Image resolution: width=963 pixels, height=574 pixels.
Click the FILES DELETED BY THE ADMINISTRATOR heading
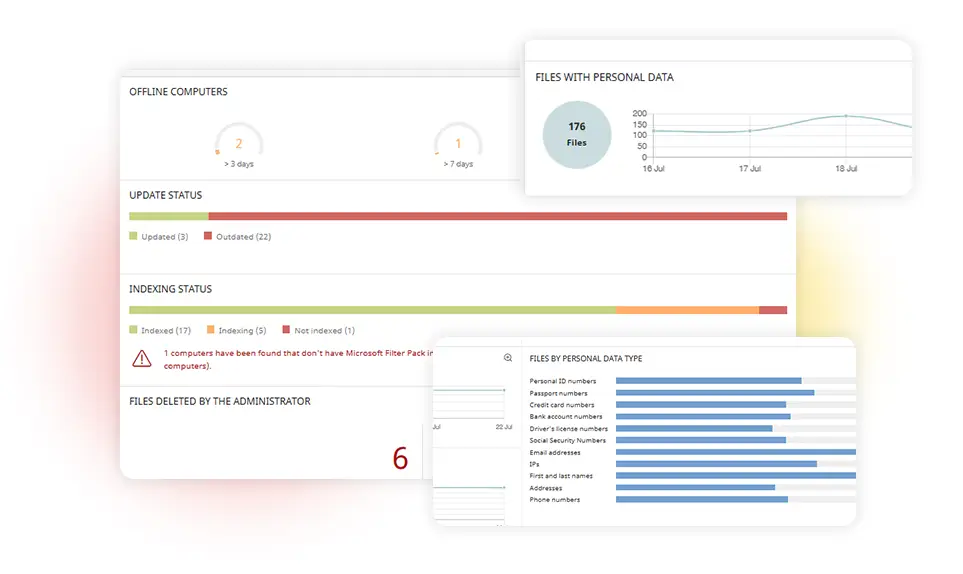click(x=220, y=401)
